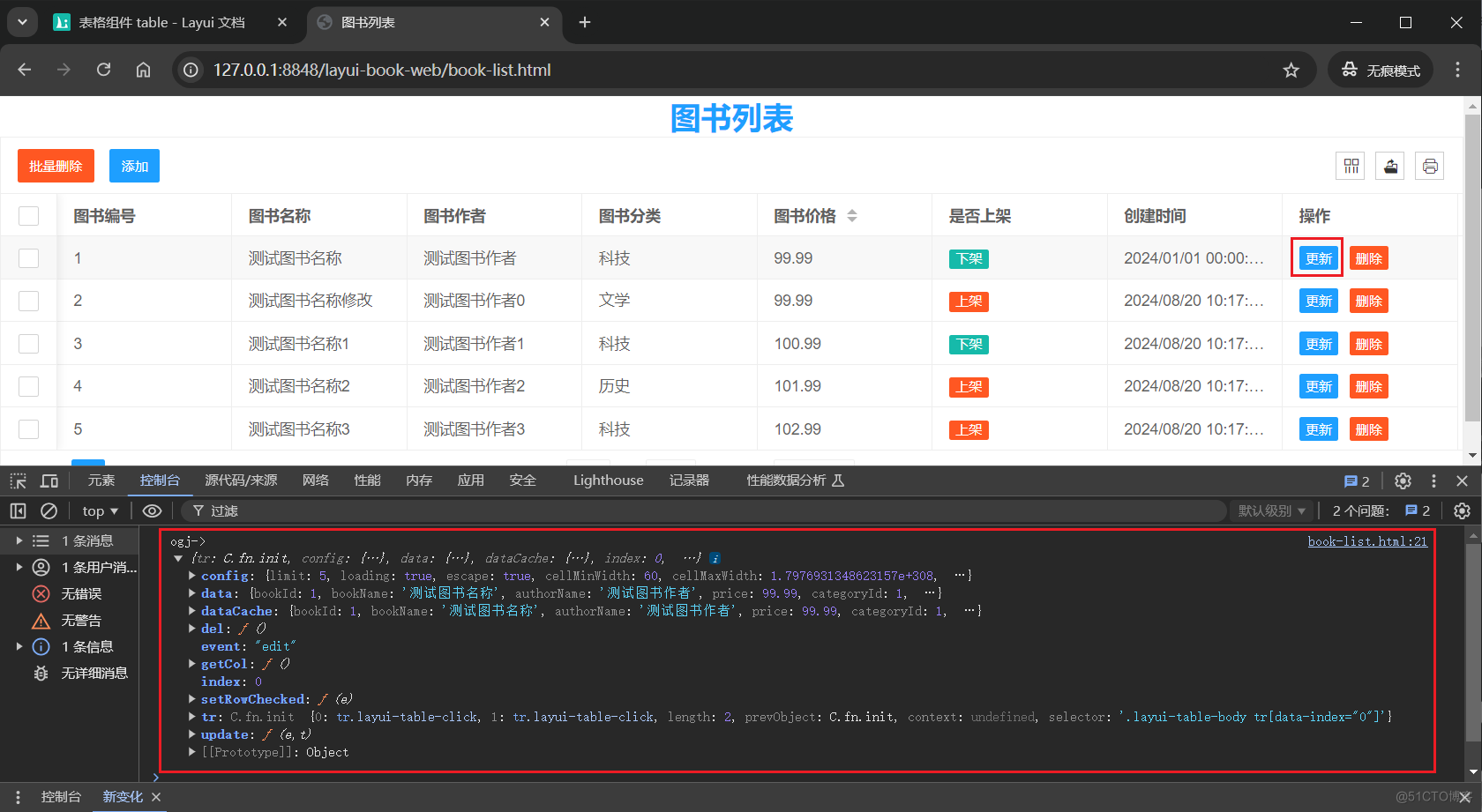The image size is (1482, 812).
Task: Open drawer three-dot menu beside 控制台
Action: [18, 797]
